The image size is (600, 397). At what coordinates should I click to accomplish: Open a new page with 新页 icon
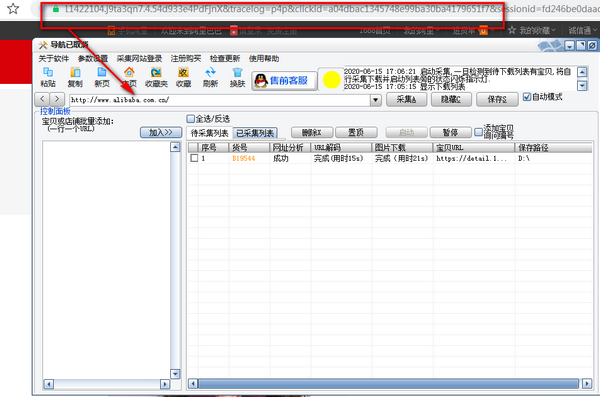tap(102, 77)
